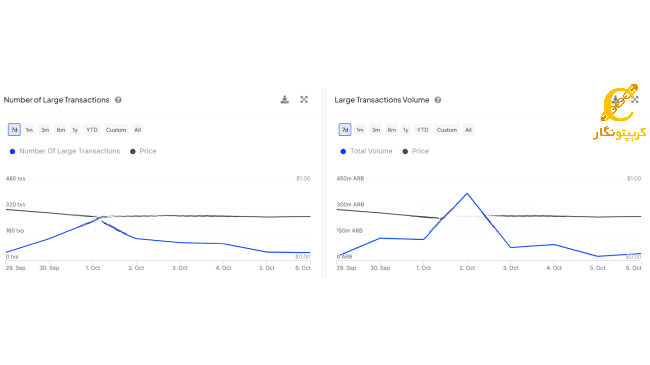This screenshot has height=365, width=650.
Task: Select 7d range in Number of Large Transactions
Action: point(14,130)
